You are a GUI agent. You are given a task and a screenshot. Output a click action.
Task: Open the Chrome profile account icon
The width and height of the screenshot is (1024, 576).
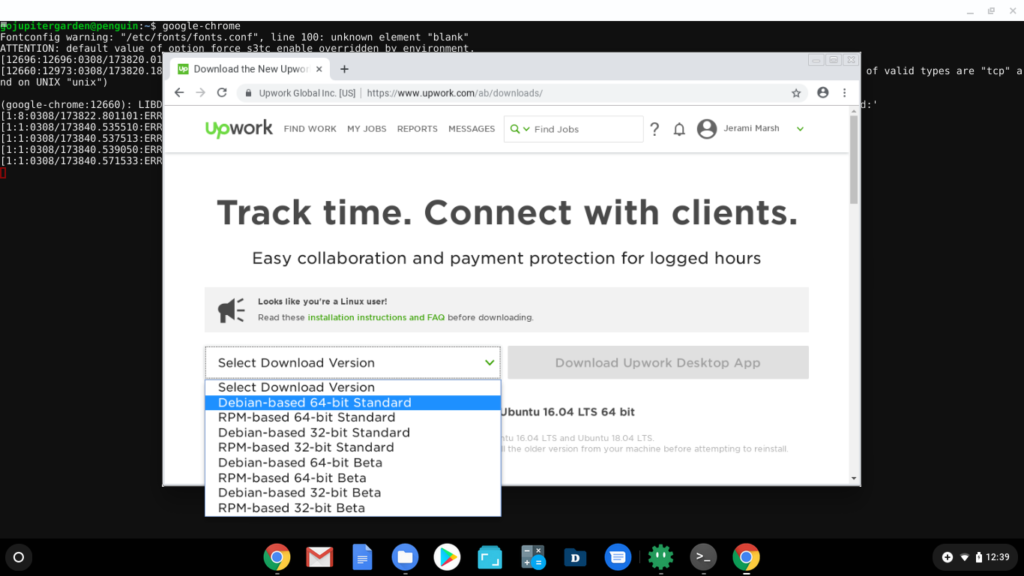pos(823,93)
